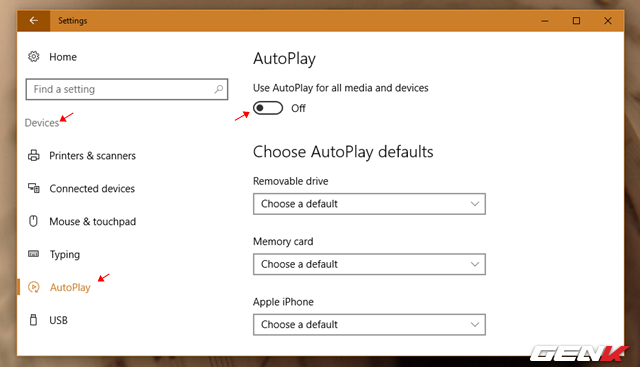This screenshot has height=367, width=640.
Task: Go to Settings Home
Action: tap(63, 57)
